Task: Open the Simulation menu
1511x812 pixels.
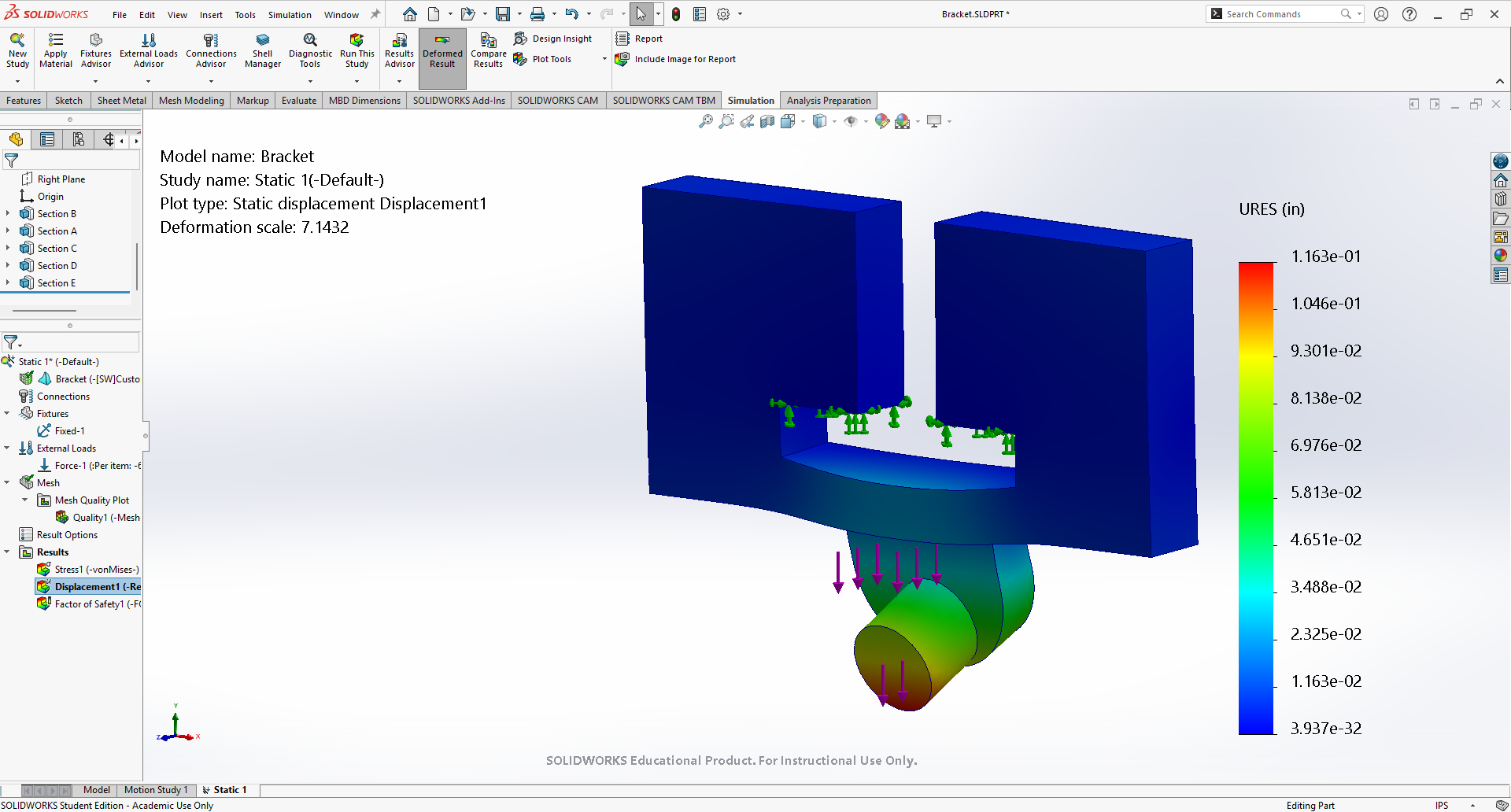Action: tap(290, 15)
